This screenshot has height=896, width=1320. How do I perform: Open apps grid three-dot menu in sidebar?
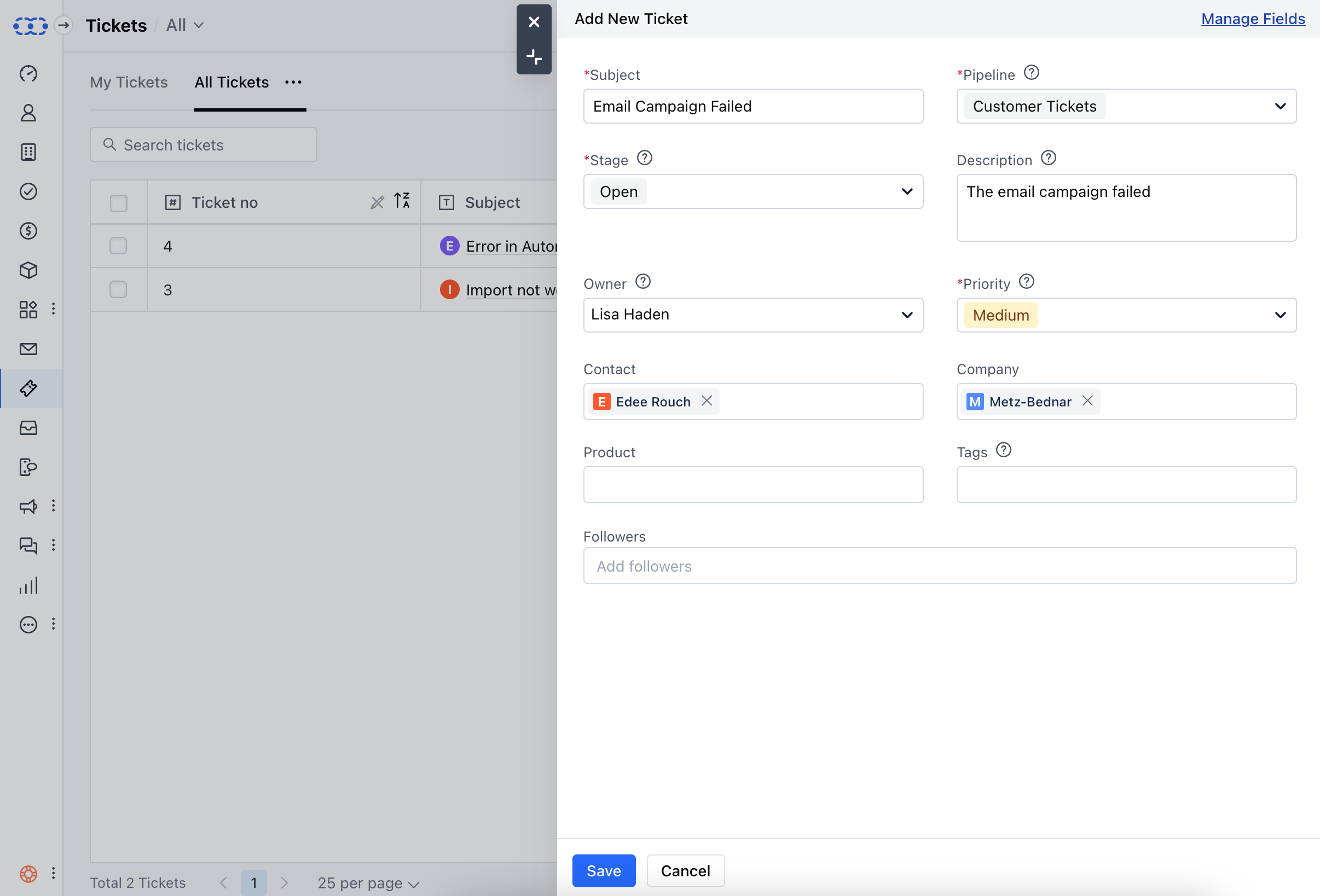click(x=54, y=309)
